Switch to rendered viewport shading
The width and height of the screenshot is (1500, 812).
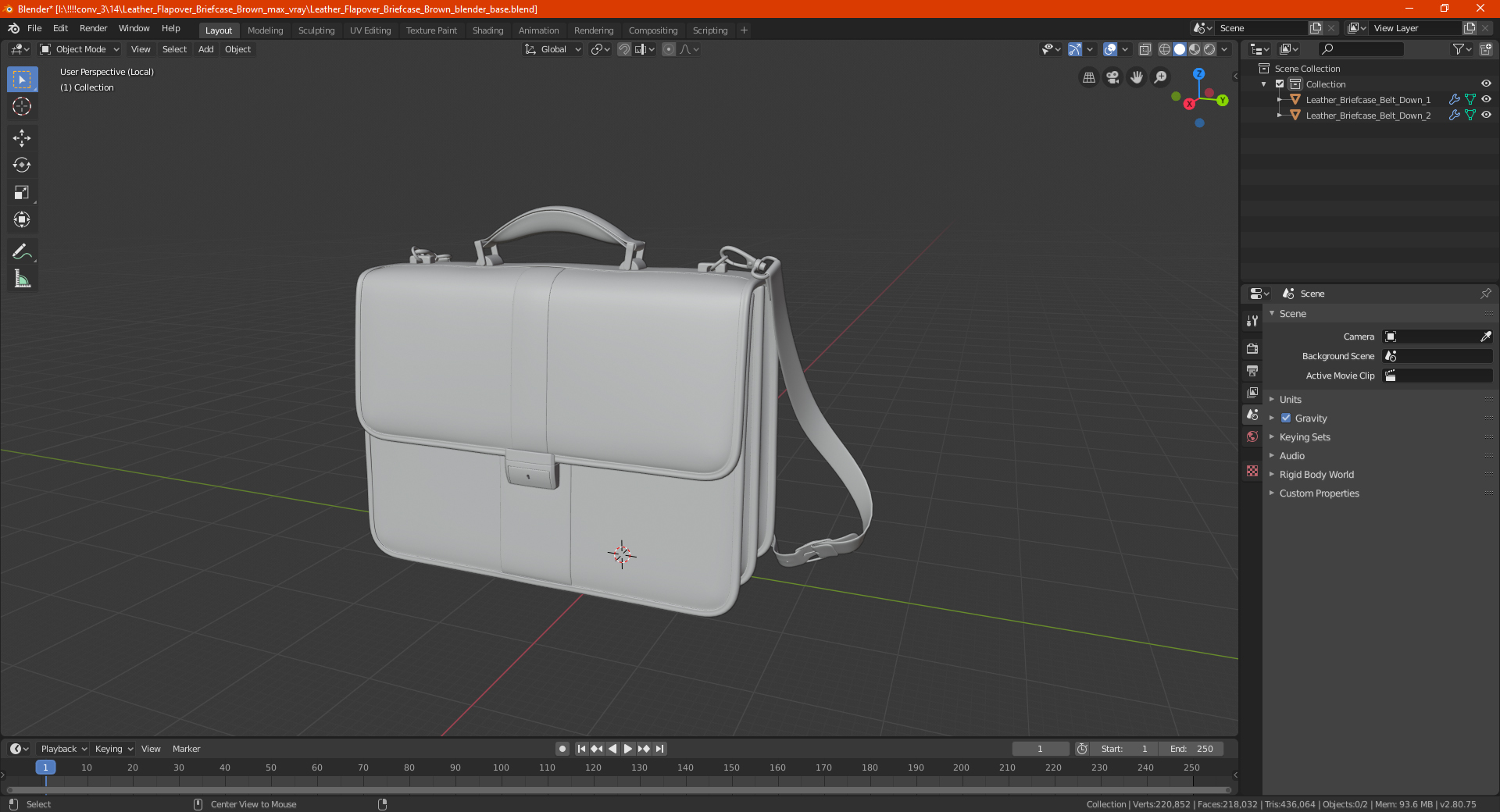[1209, 49]
